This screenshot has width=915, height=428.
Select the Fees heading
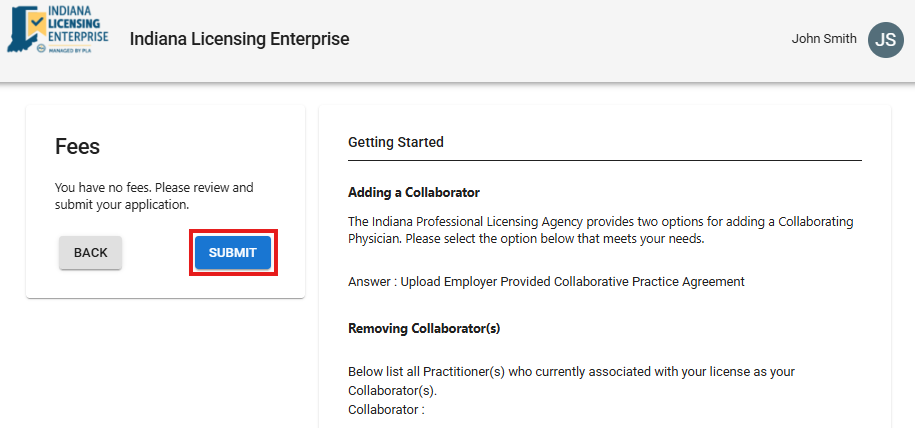click(77, 147)
